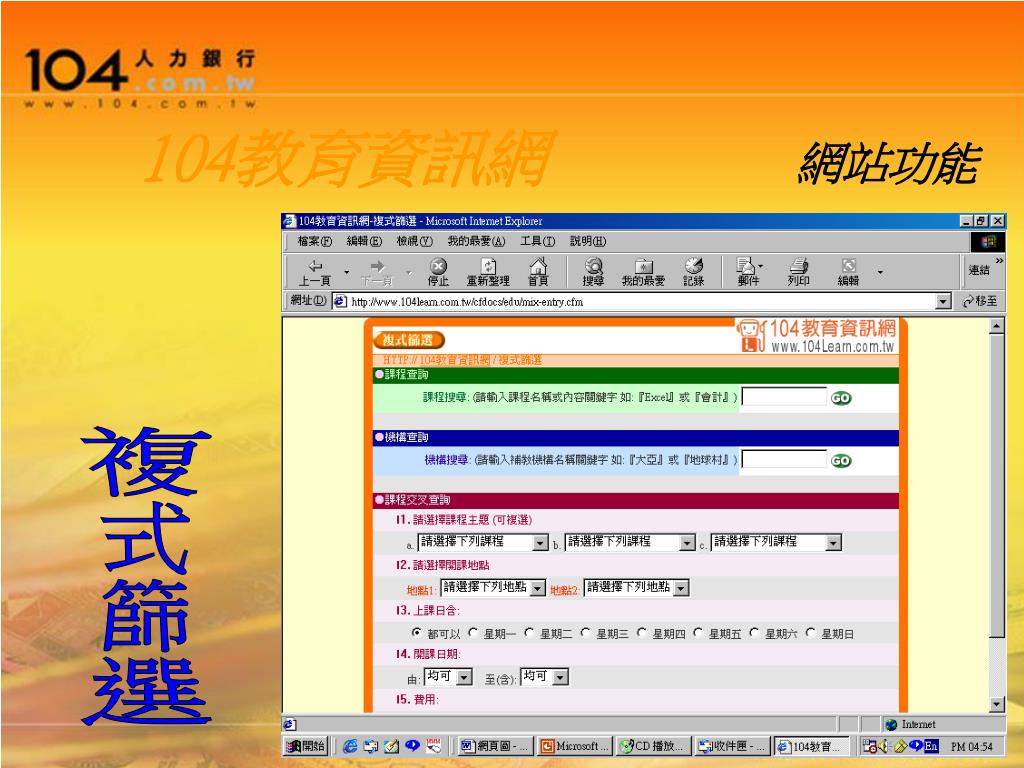Expand the address bar URL dropdown
This screenshot has width=1024, height=768.
click(x=943, y=302)
